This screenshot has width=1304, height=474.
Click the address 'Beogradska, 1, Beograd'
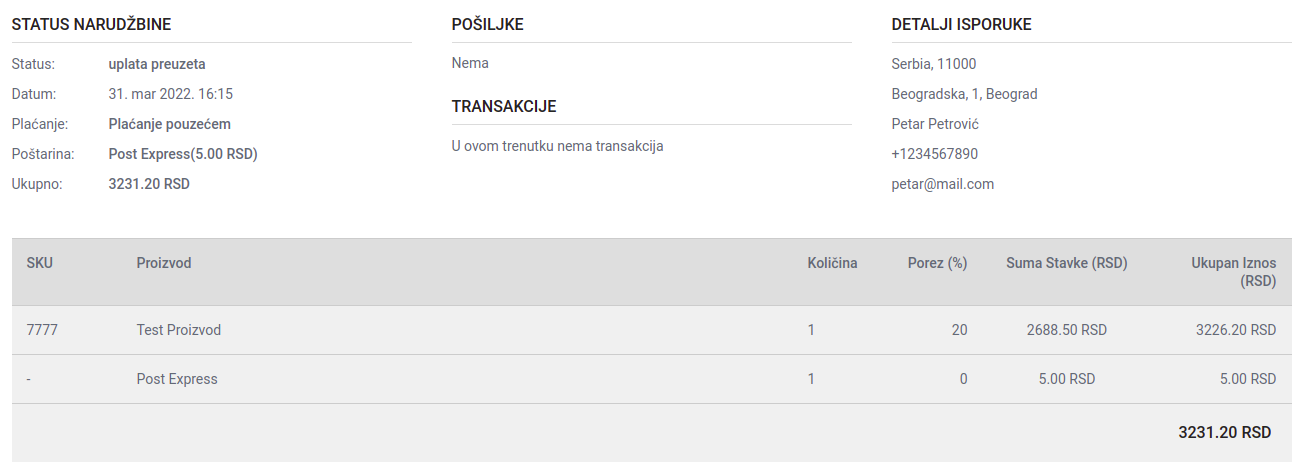pos(964,94)
